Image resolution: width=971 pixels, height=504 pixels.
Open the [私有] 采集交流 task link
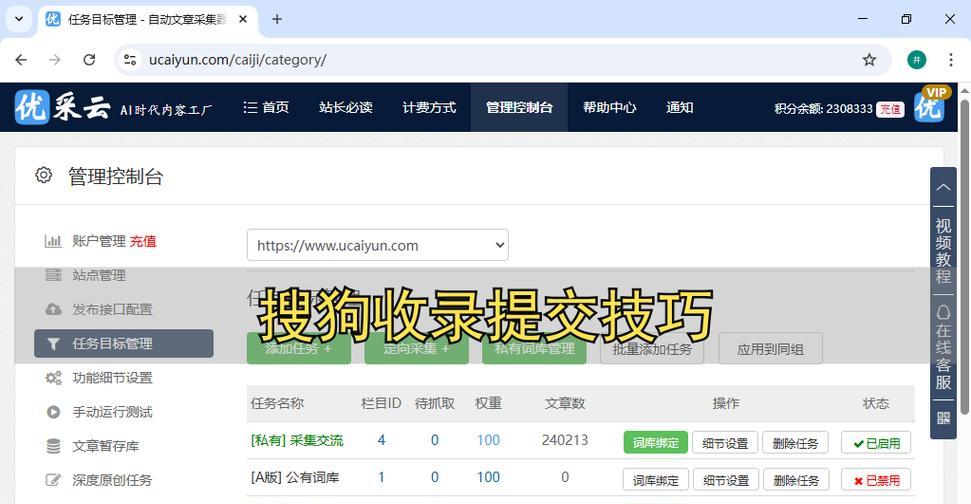[297, 440]
